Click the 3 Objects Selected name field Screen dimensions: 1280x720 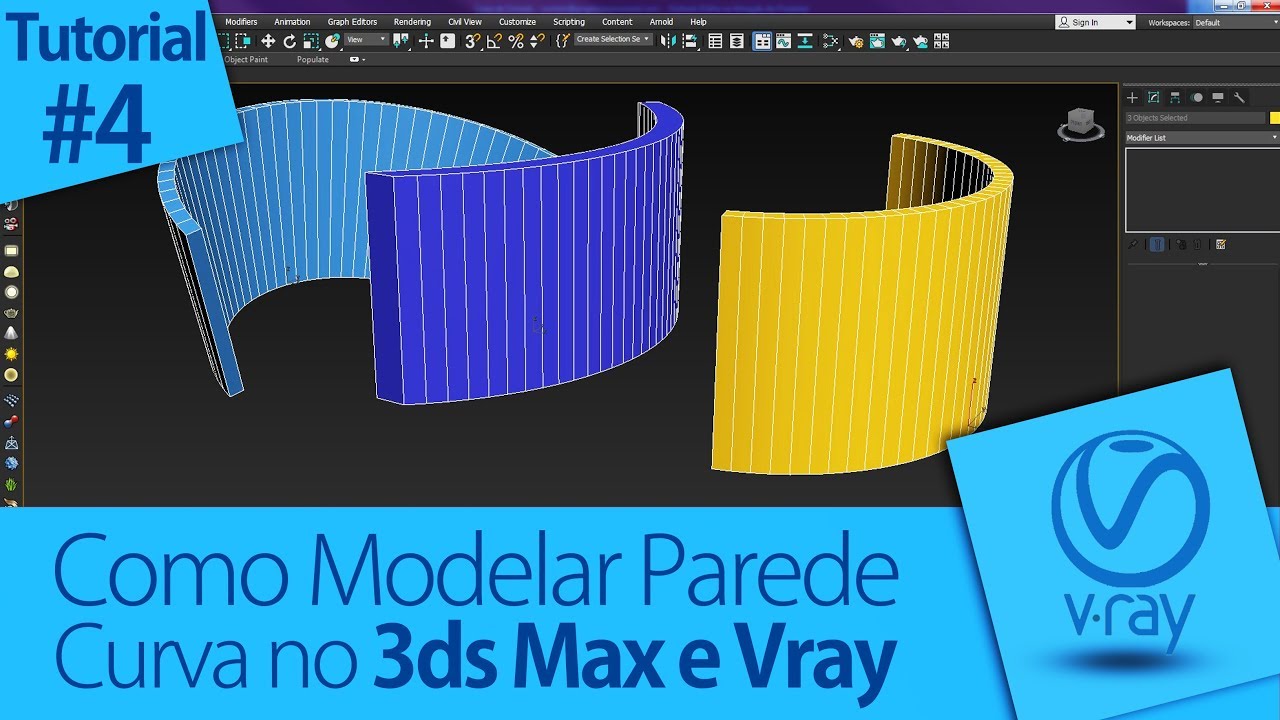(x=1195, y=118)
